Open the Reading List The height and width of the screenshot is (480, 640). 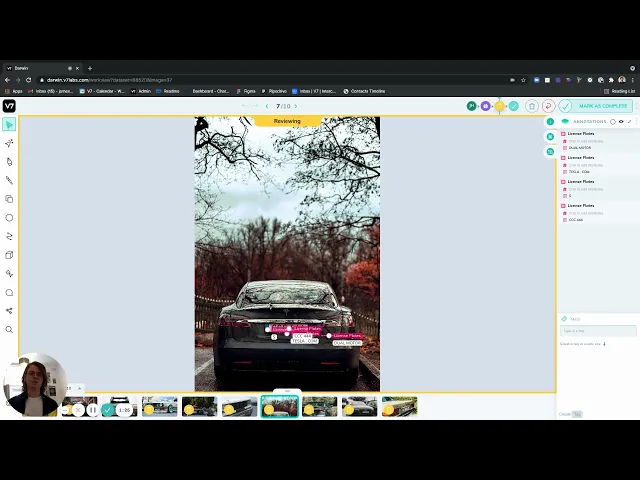click(620, 91)
